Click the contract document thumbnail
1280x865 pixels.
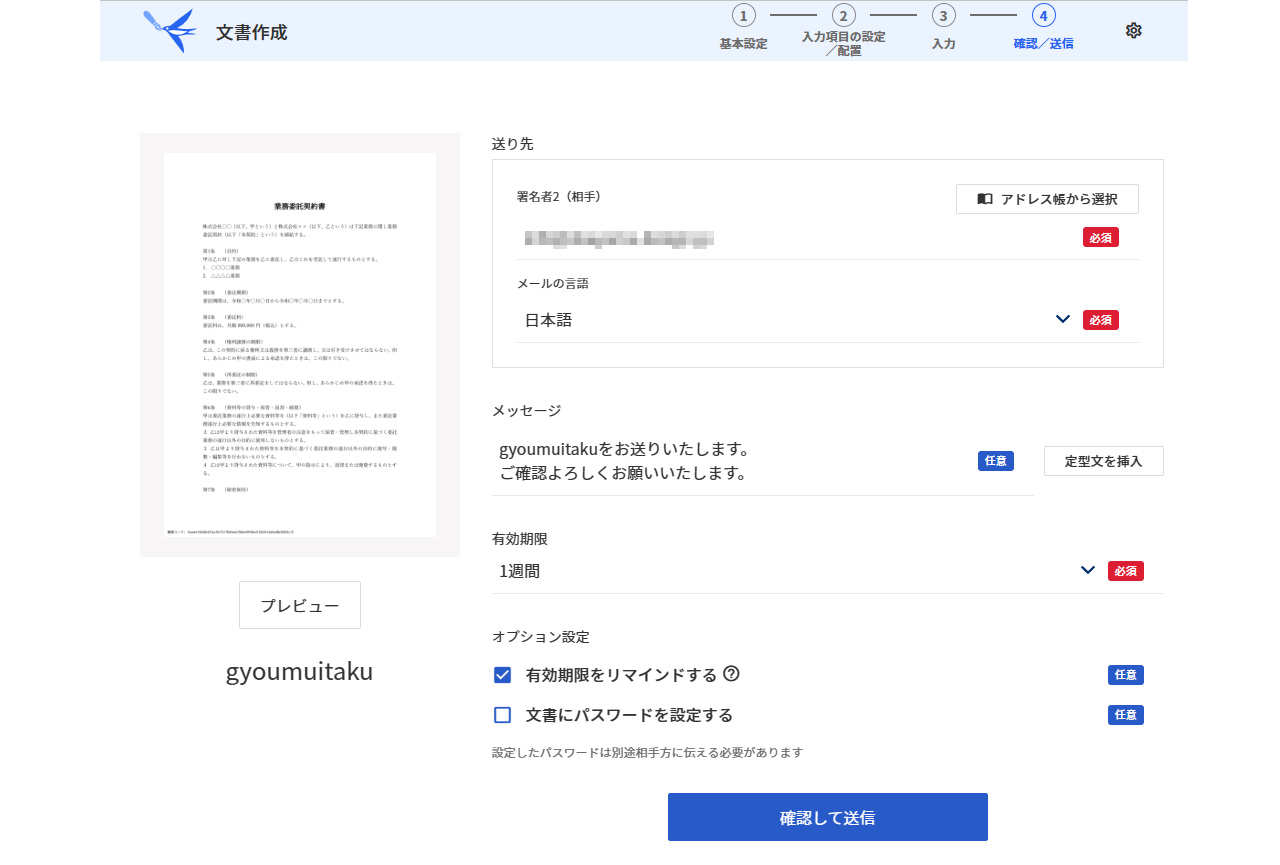[300, 345]
